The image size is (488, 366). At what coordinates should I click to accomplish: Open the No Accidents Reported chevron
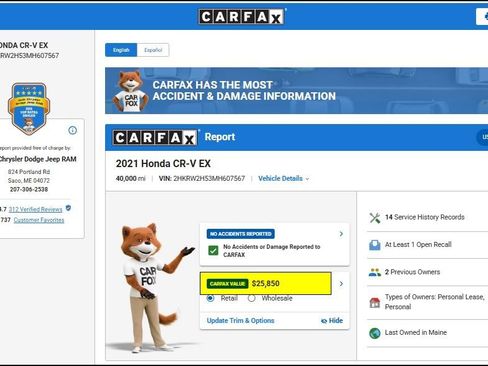coord(341,234)
